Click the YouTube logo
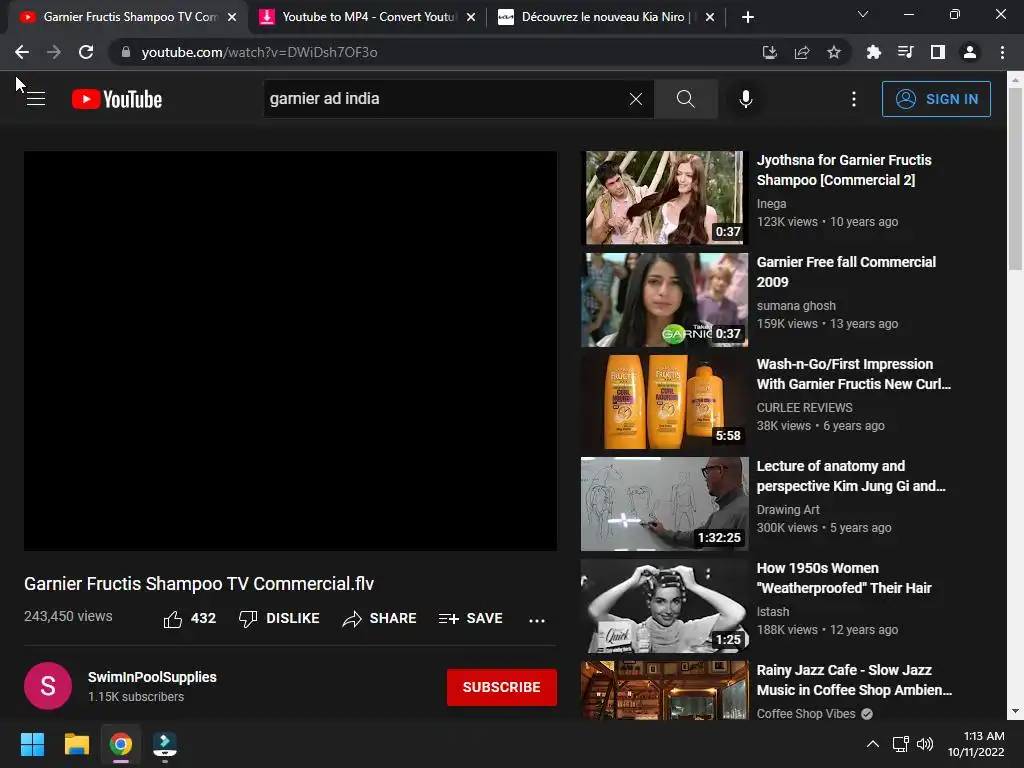Screen dimensions: 1024x768 tap(117, 99)
